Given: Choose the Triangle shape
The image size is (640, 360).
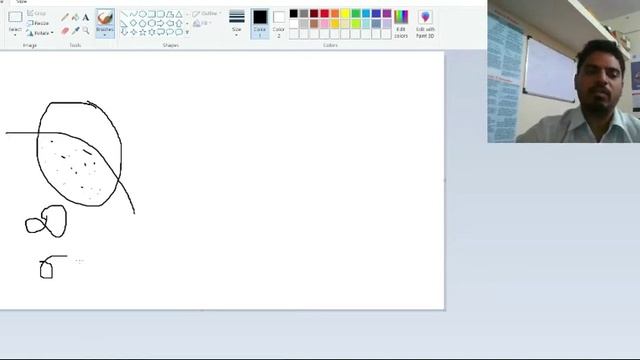Looking at the screenshot, I should coord(179,14).
